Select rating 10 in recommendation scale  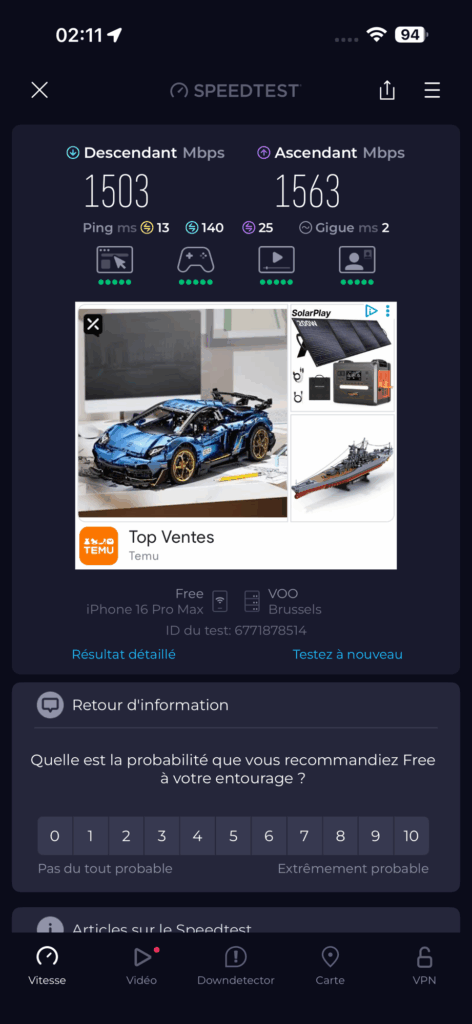coord(411,836)
